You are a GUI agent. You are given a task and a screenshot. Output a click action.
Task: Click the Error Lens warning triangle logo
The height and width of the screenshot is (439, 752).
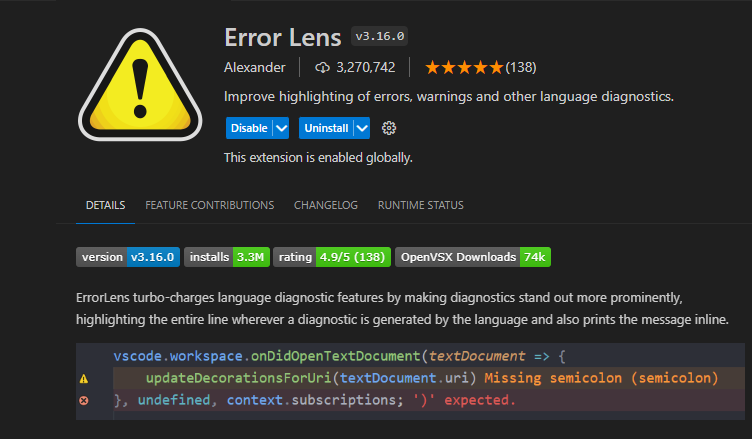[140, 85]
